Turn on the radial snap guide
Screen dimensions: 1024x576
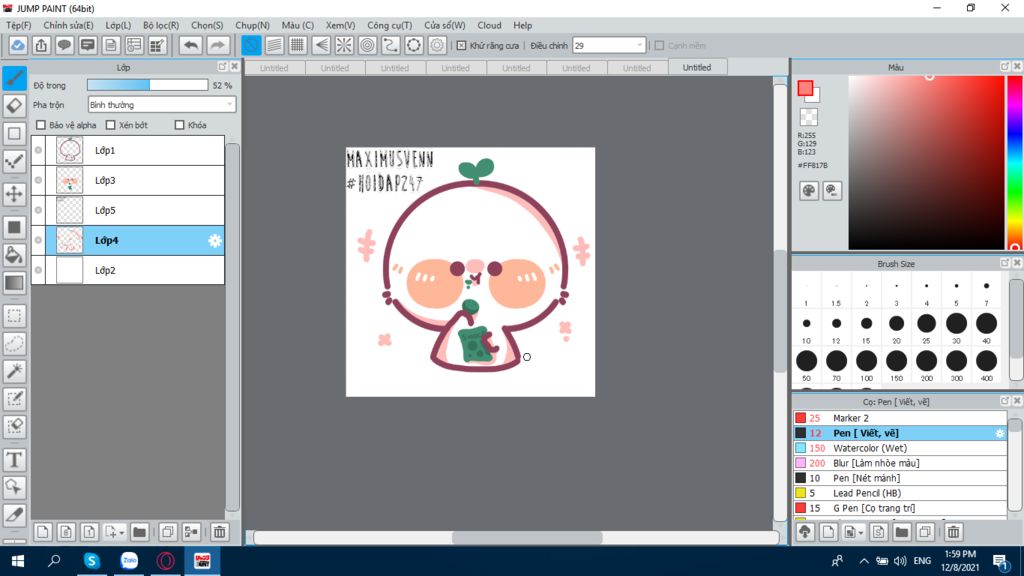pyautogui.click(x=344, y=45)
